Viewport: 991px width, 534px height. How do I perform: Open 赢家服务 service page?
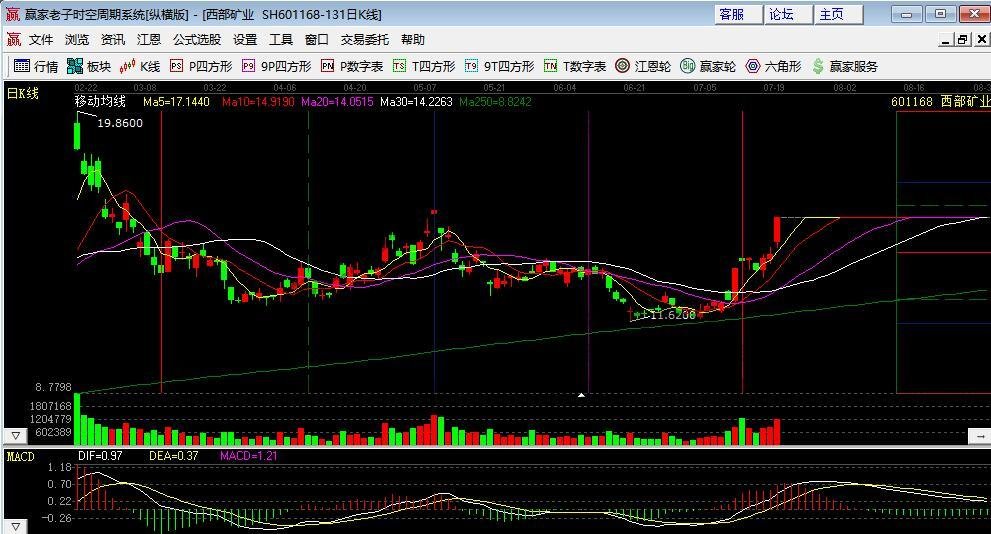point(845,66)
